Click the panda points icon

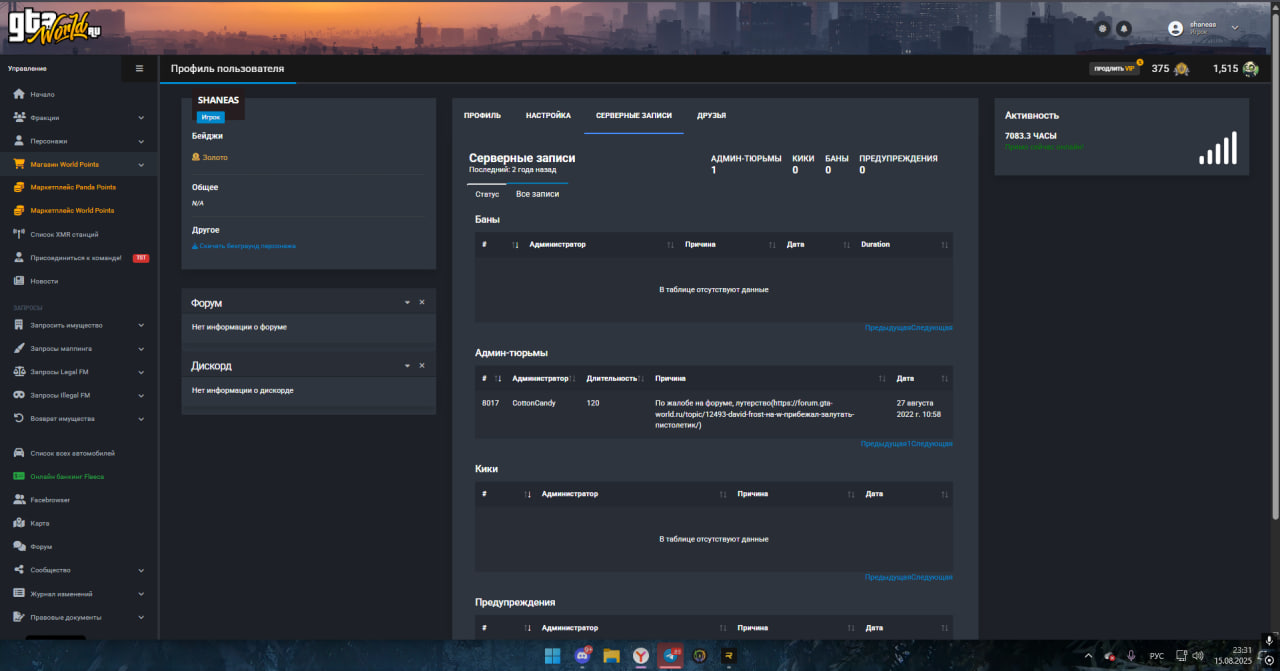point(1250,69)
